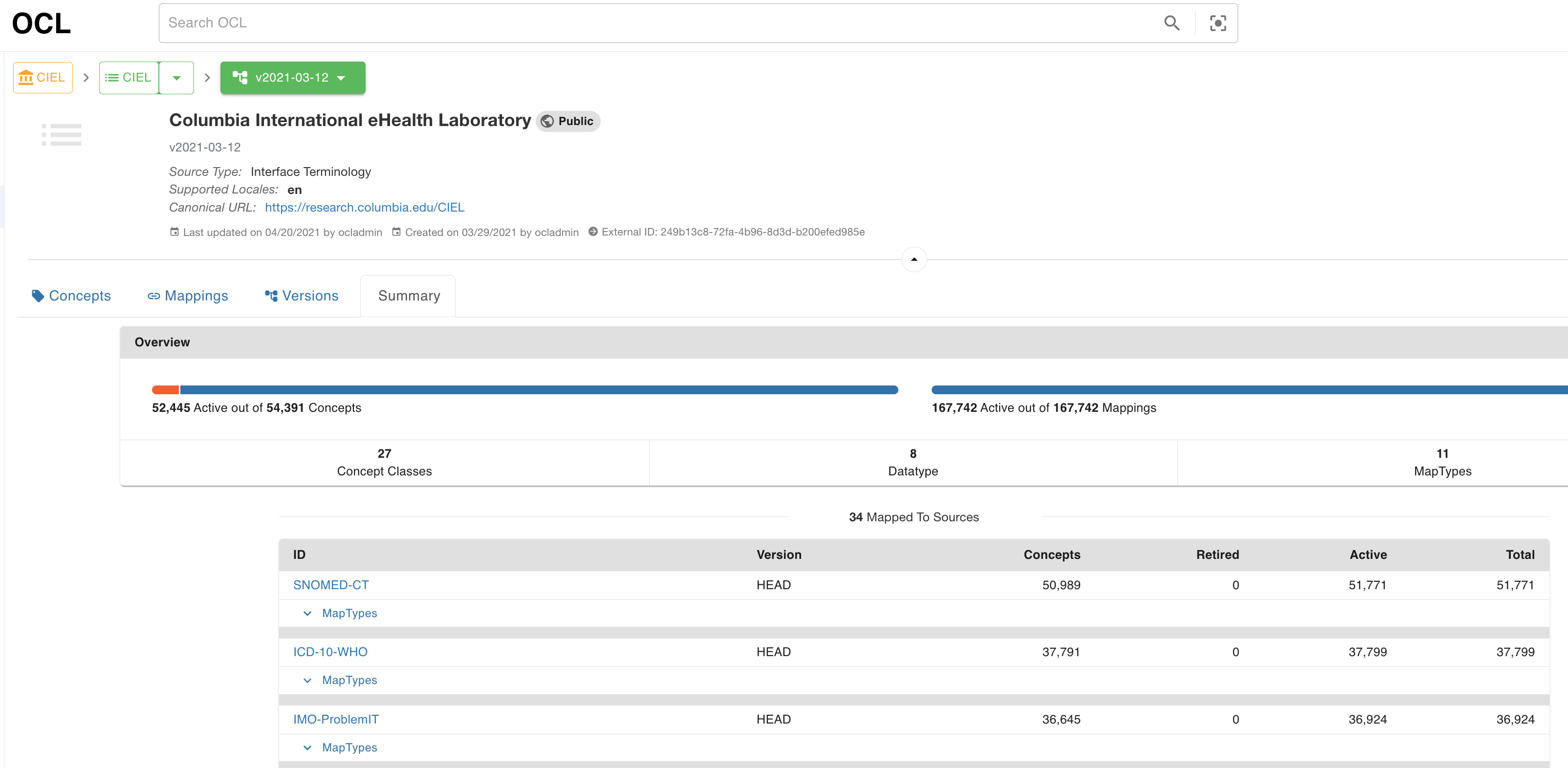Switch to the Mappings tab
1568x768 pixels.
pos(196,296)
